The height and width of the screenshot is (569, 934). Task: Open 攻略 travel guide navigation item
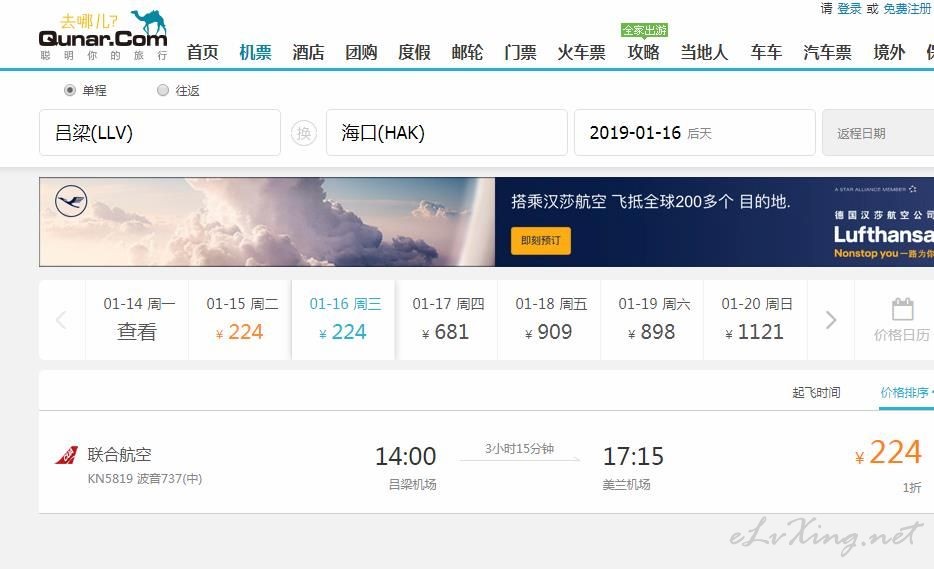[643, 52]
